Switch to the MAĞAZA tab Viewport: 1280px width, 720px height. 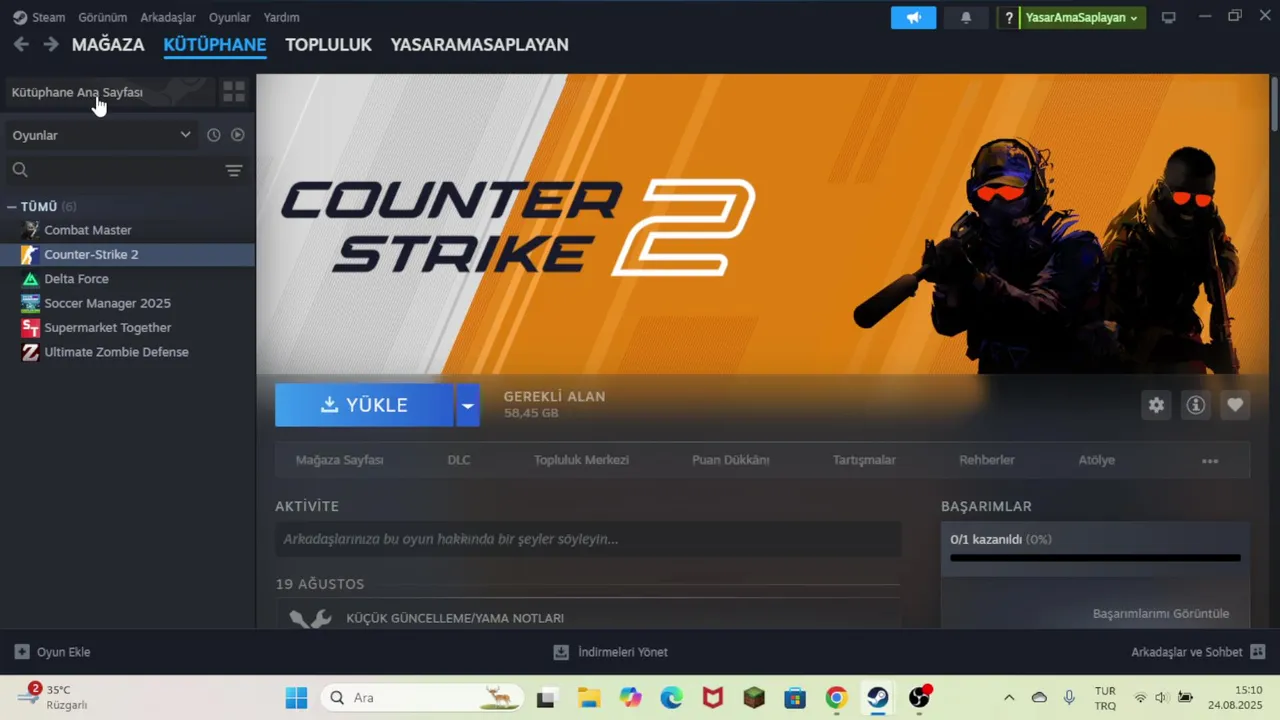(x=108, y=45)
